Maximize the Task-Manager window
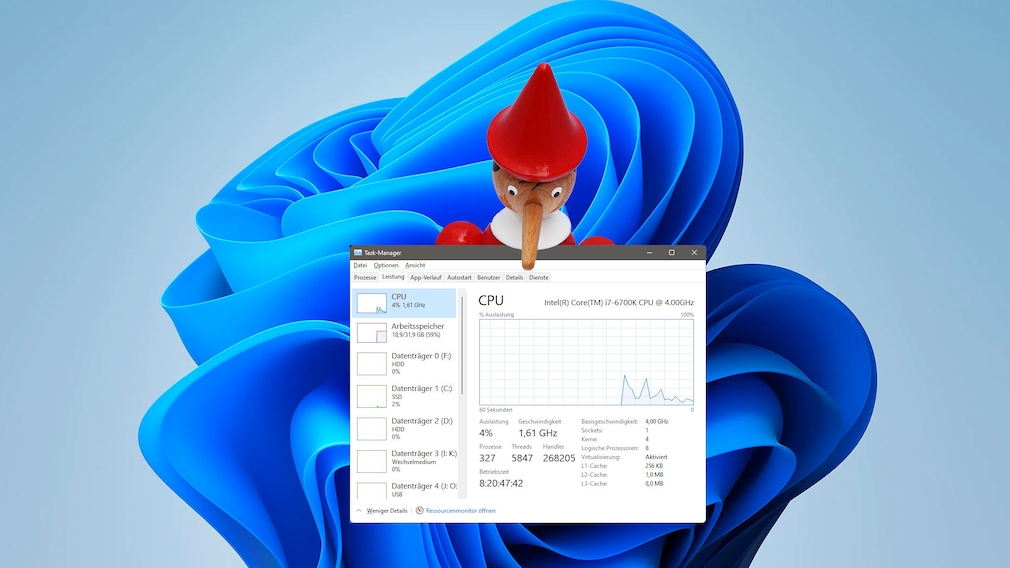Image resolution: width=1010 pixels, height=568 pixels. click(x=671, y=252)
